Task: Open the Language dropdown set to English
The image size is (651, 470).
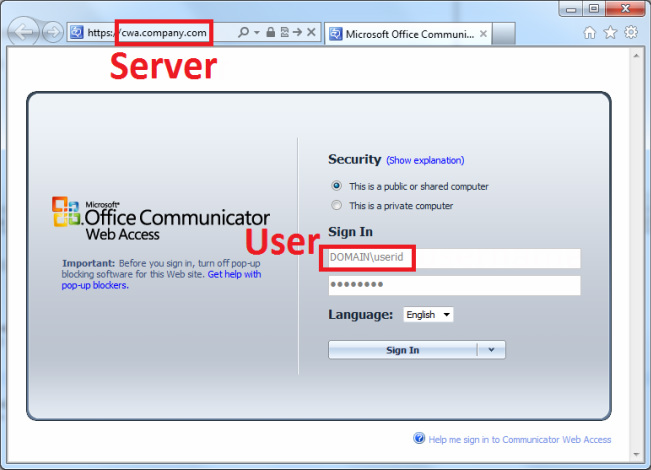Action: pos(428,315)
